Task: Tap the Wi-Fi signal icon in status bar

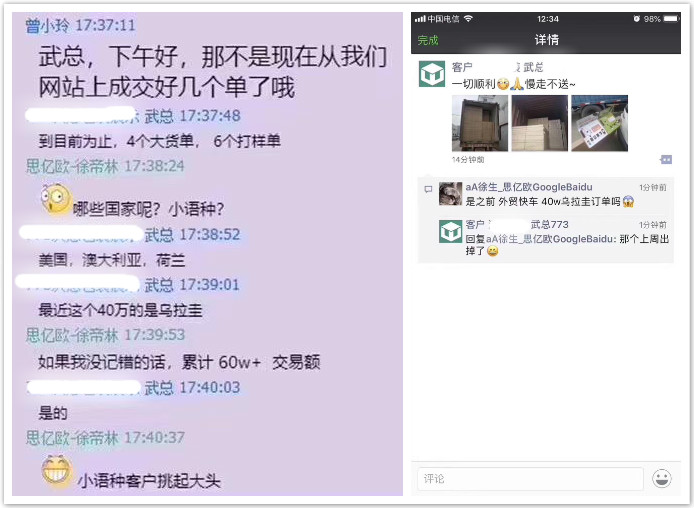Action: click(x=468, y=19)
